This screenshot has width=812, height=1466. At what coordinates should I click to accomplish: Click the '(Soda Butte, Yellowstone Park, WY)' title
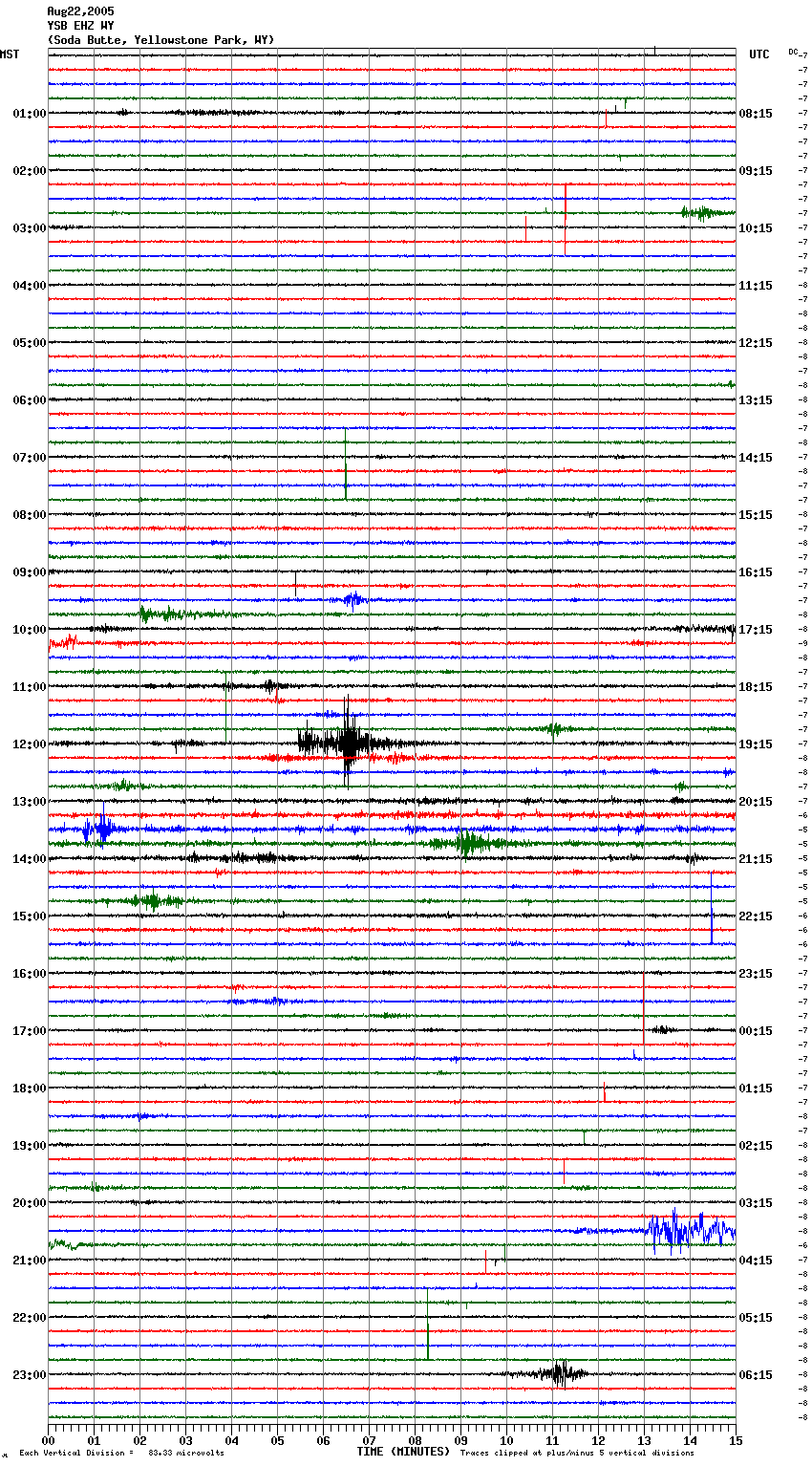[160, 40]
